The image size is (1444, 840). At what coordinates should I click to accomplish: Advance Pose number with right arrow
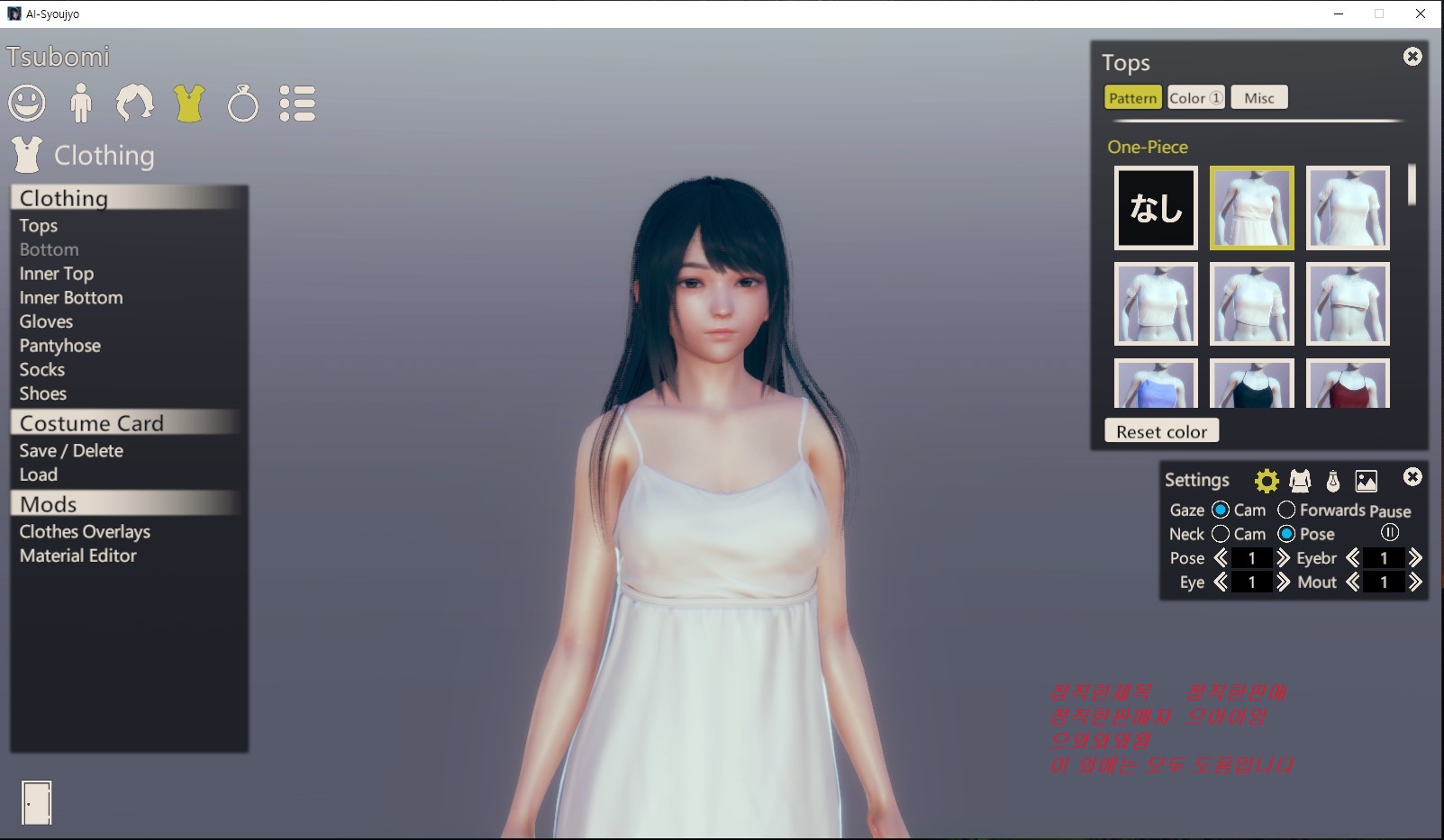tap(1283, 558)
